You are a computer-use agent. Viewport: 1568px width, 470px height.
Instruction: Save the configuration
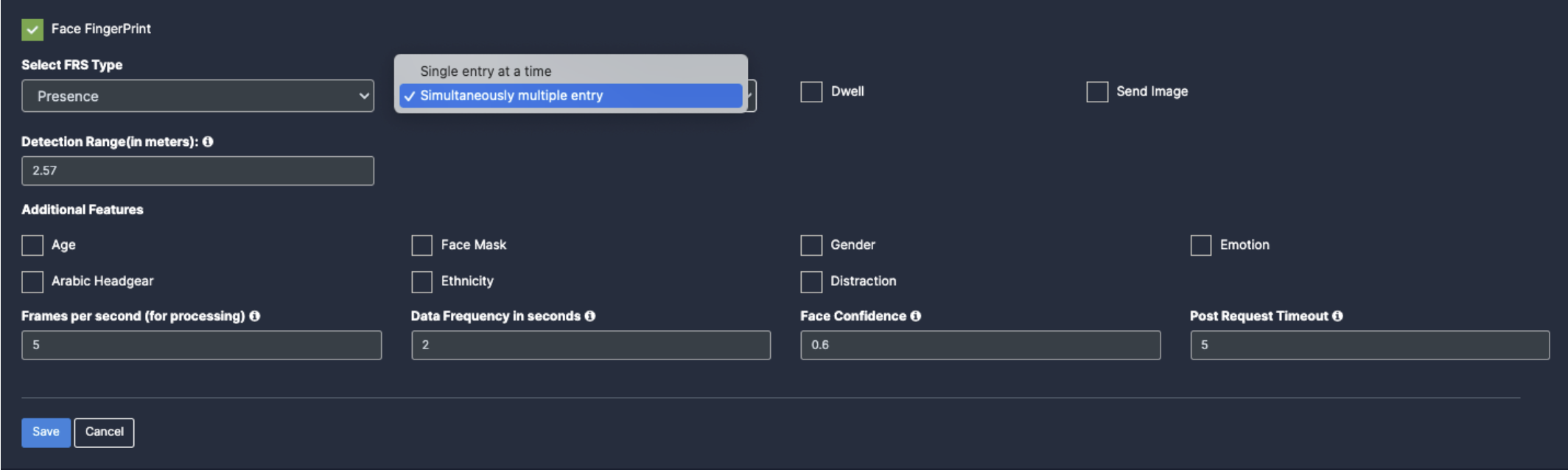point(46,432)
